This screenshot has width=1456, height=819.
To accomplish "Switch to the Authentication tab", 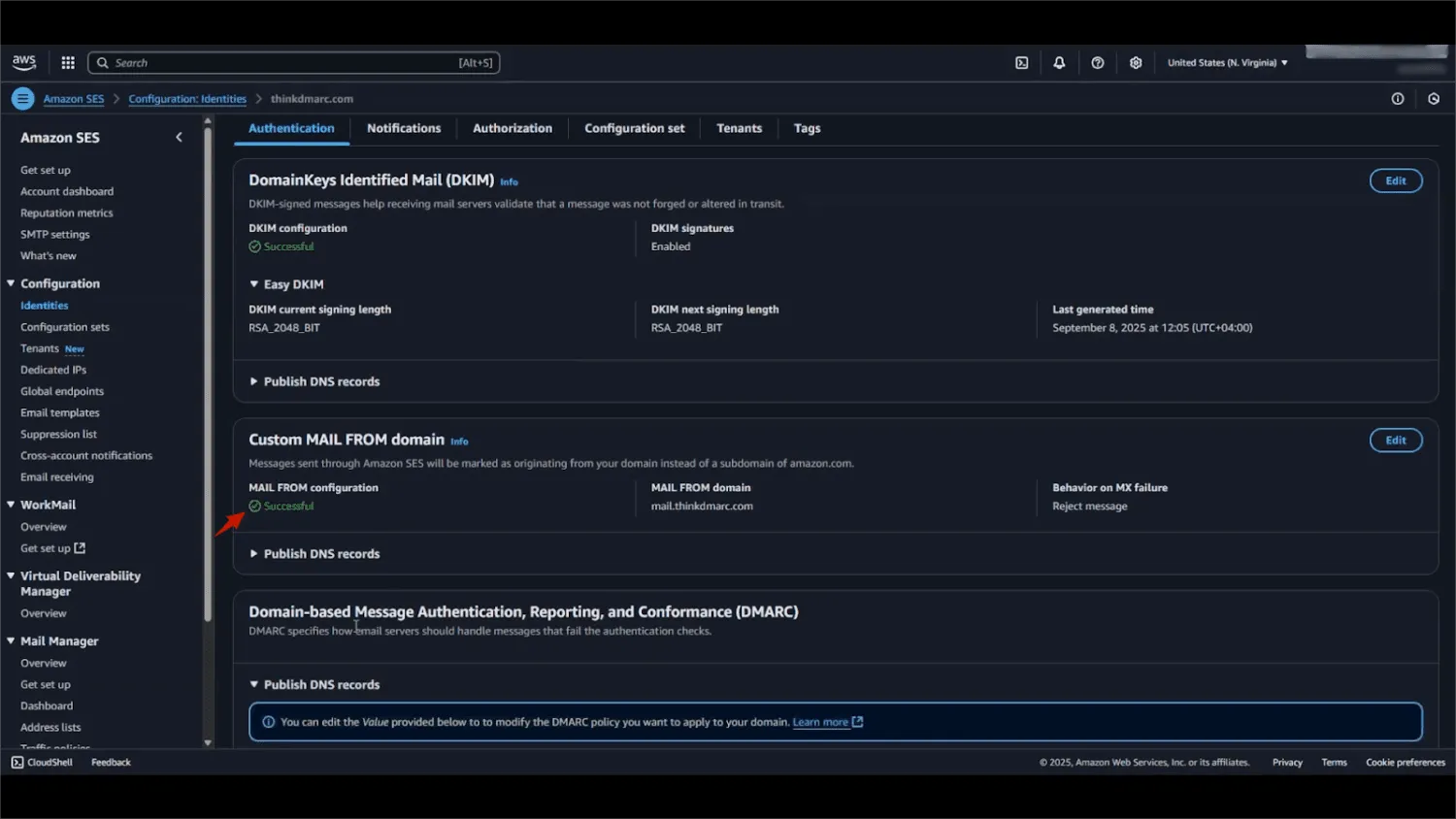I will [291, 128].
